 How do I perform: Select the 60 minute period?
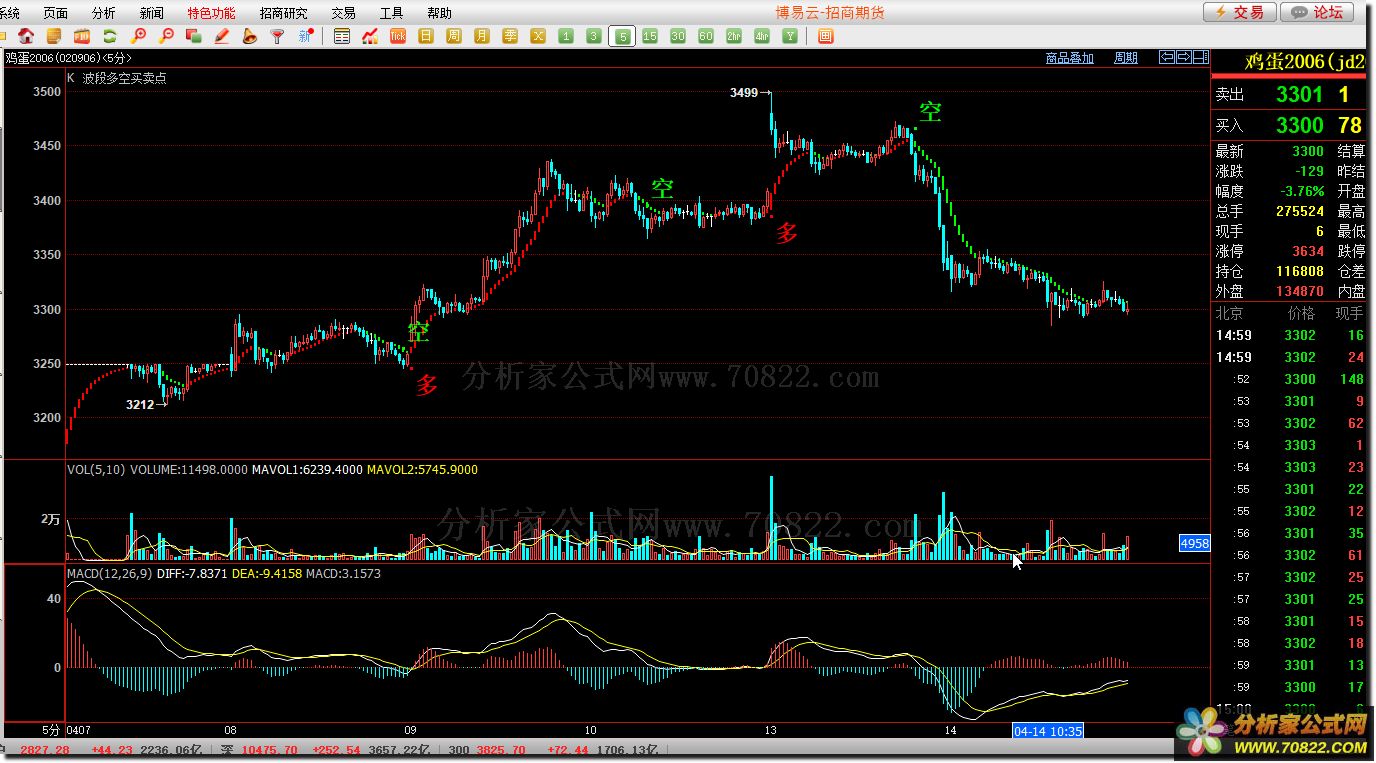706,36
